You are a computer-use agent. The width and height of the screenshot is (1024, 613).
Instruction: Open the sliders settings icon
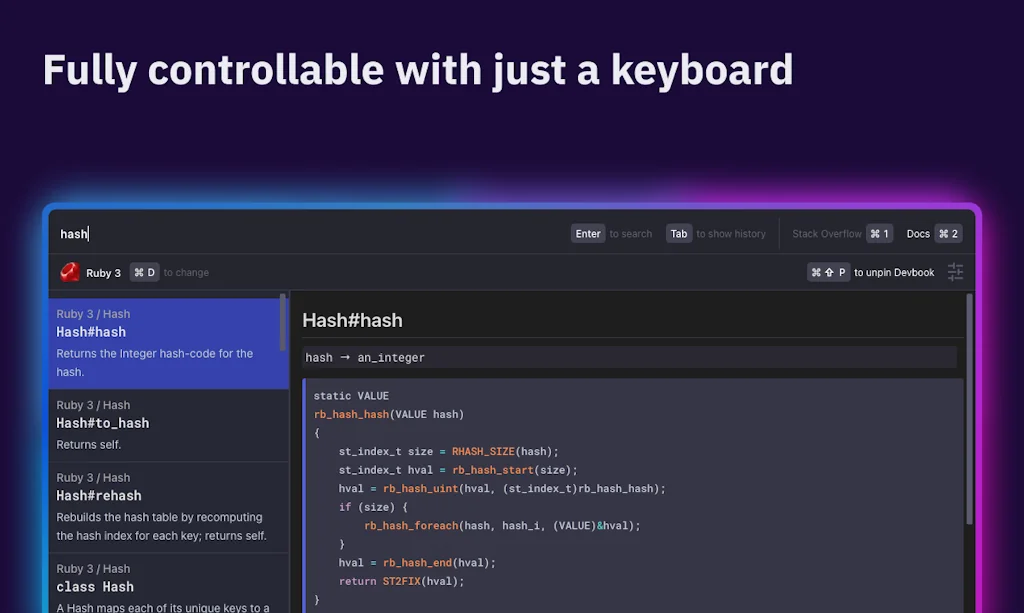pos(955,272)
